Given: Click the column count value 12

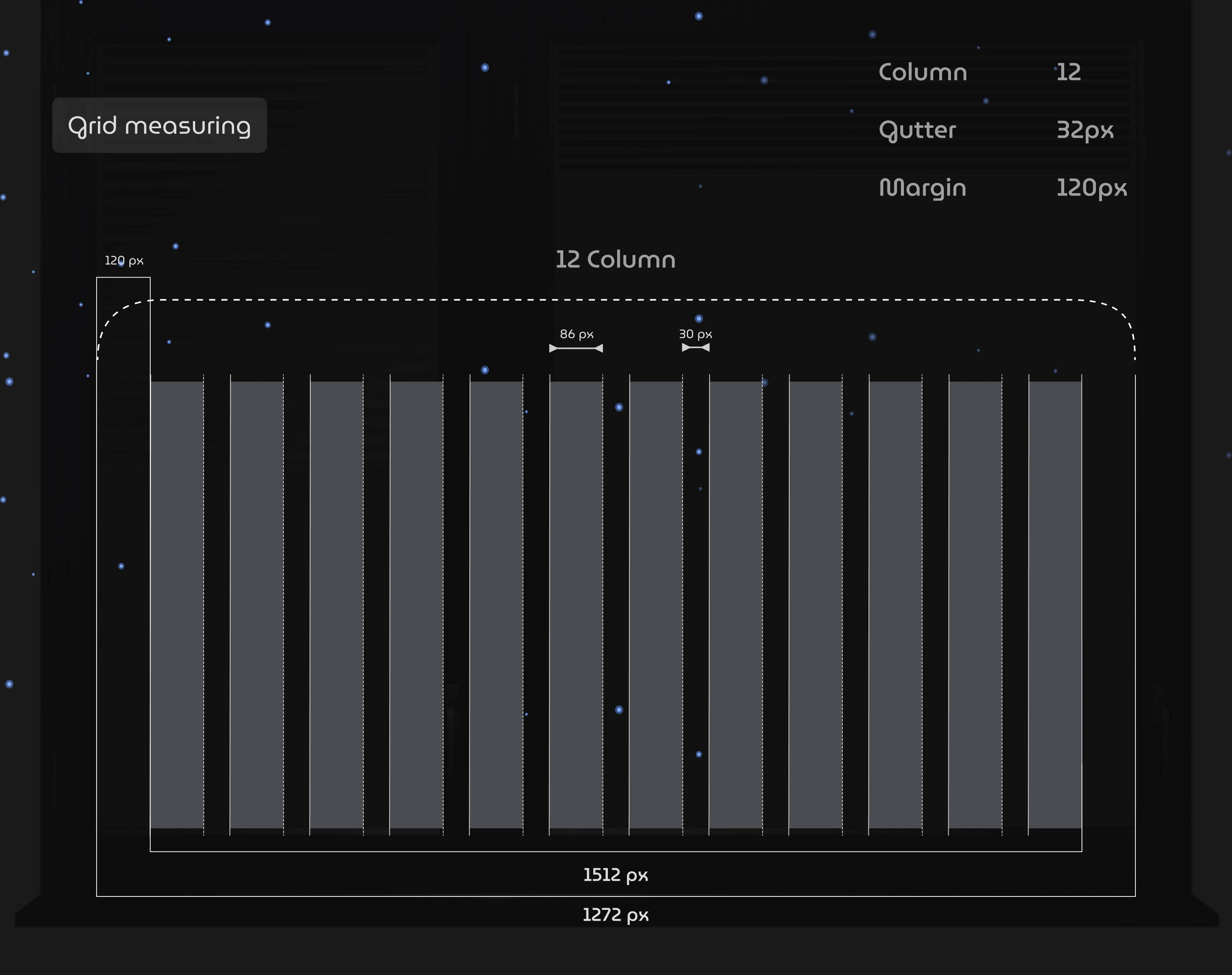Looking at the screenshot, I should (1068, 72).
